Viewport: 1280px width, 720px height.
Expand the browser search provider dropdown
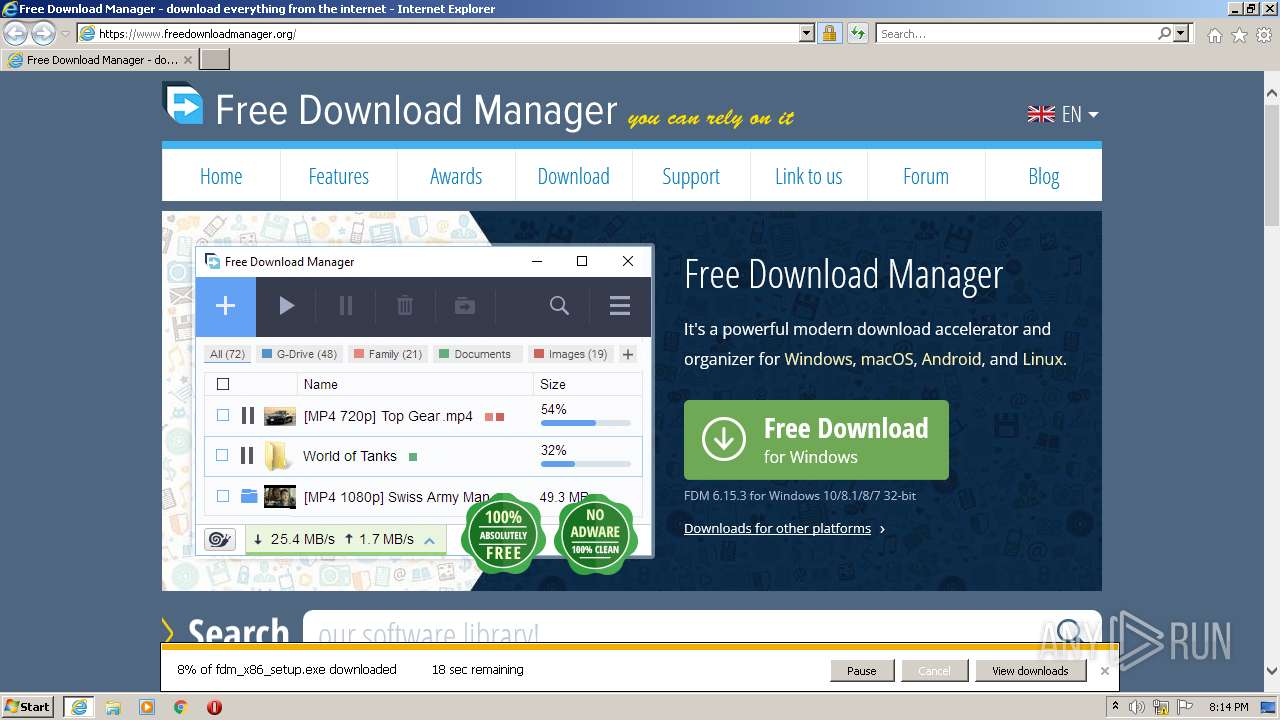[x=1182, y=34]
